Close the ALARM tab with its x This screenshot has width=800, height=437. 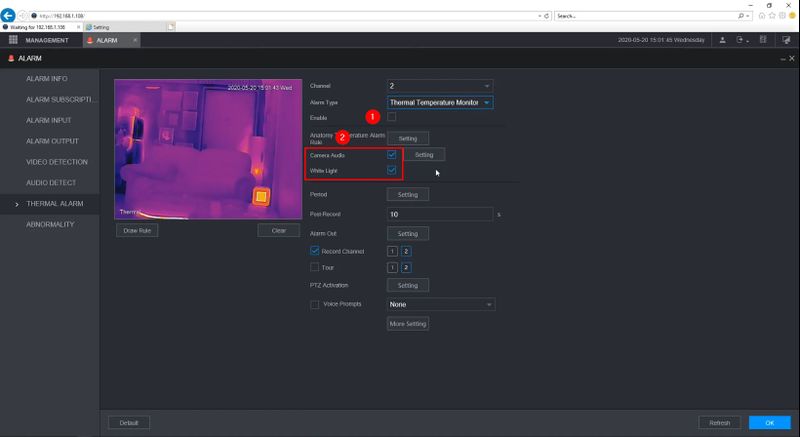click(135, 40)
